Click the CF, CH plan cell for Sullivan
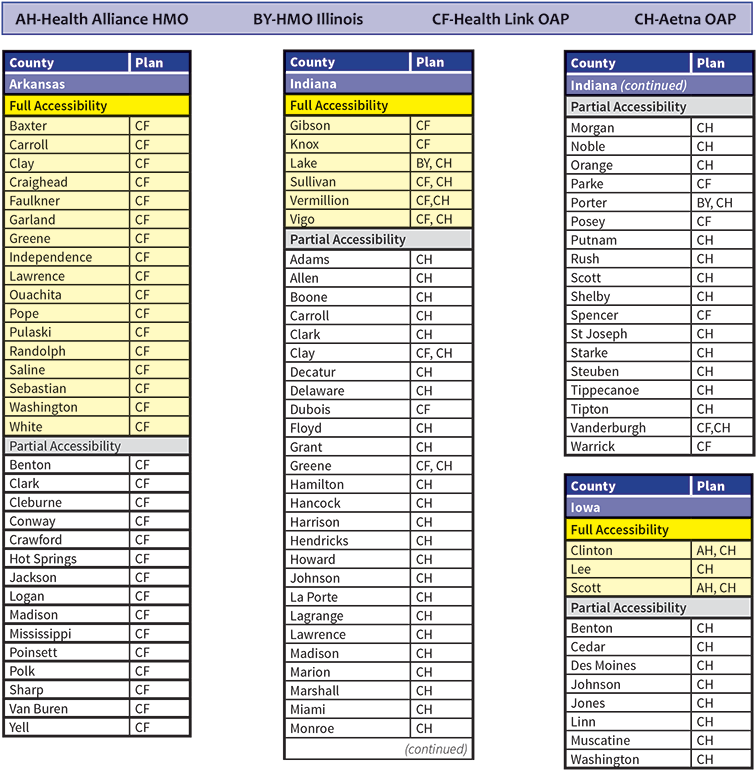The image size is (756, 770). tap(441, 182)
